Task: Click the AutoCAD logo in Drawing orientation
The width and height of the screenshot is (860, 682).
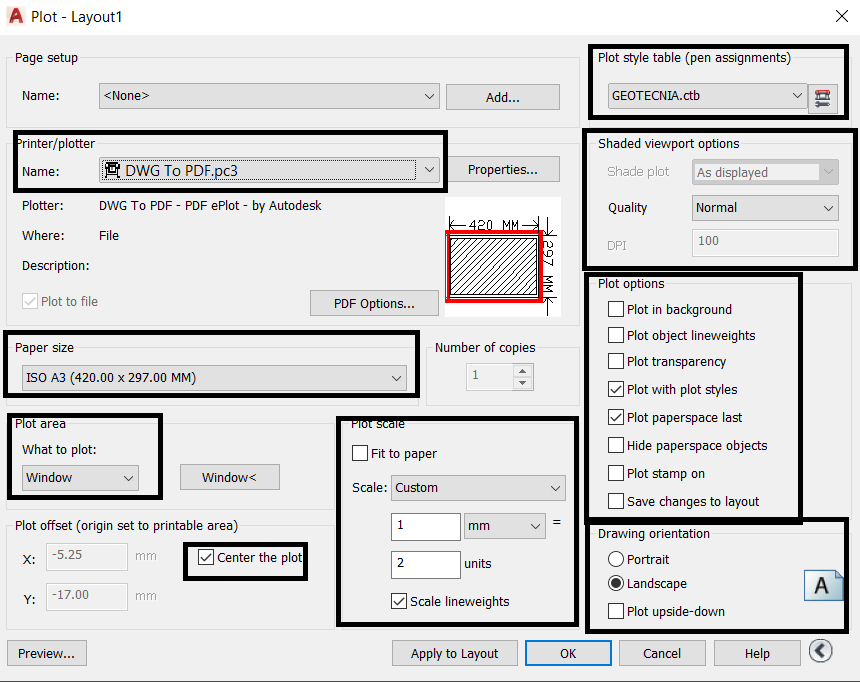Action: [824, 585]
